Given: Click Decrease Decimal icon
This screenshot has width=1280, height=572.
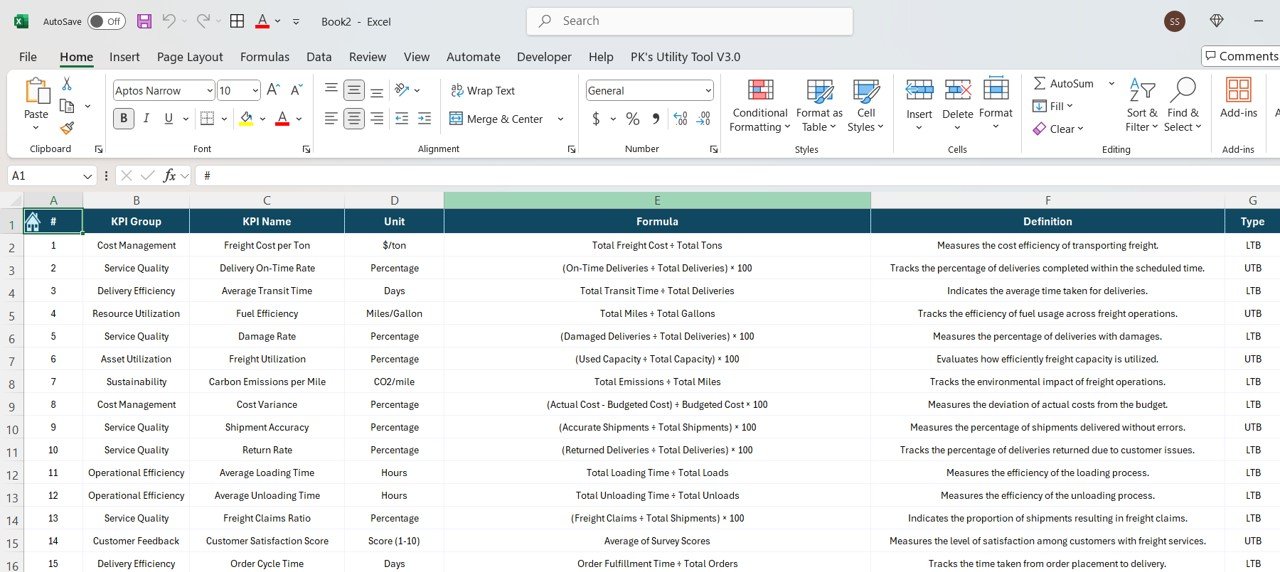Looking at the screenshot, I should click(704, 119).
